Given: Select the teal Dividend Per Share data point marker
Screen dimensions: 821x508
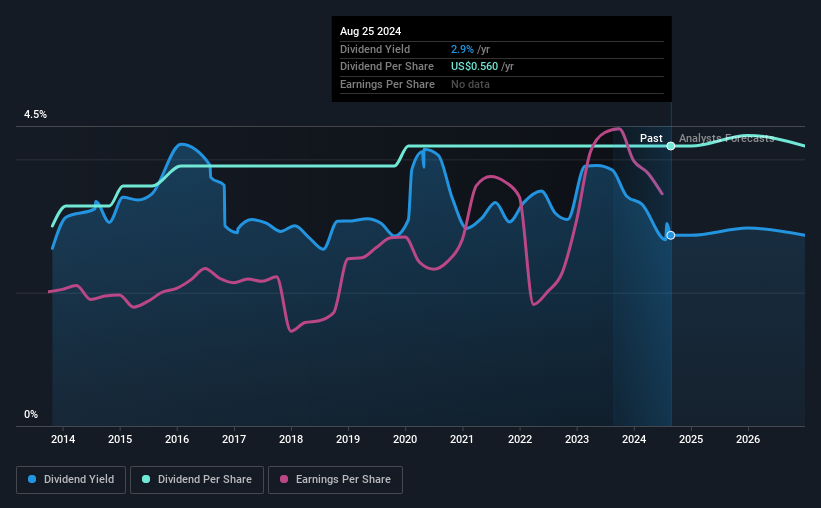Looking at the screenshot, I should click(x=671, y=146).
